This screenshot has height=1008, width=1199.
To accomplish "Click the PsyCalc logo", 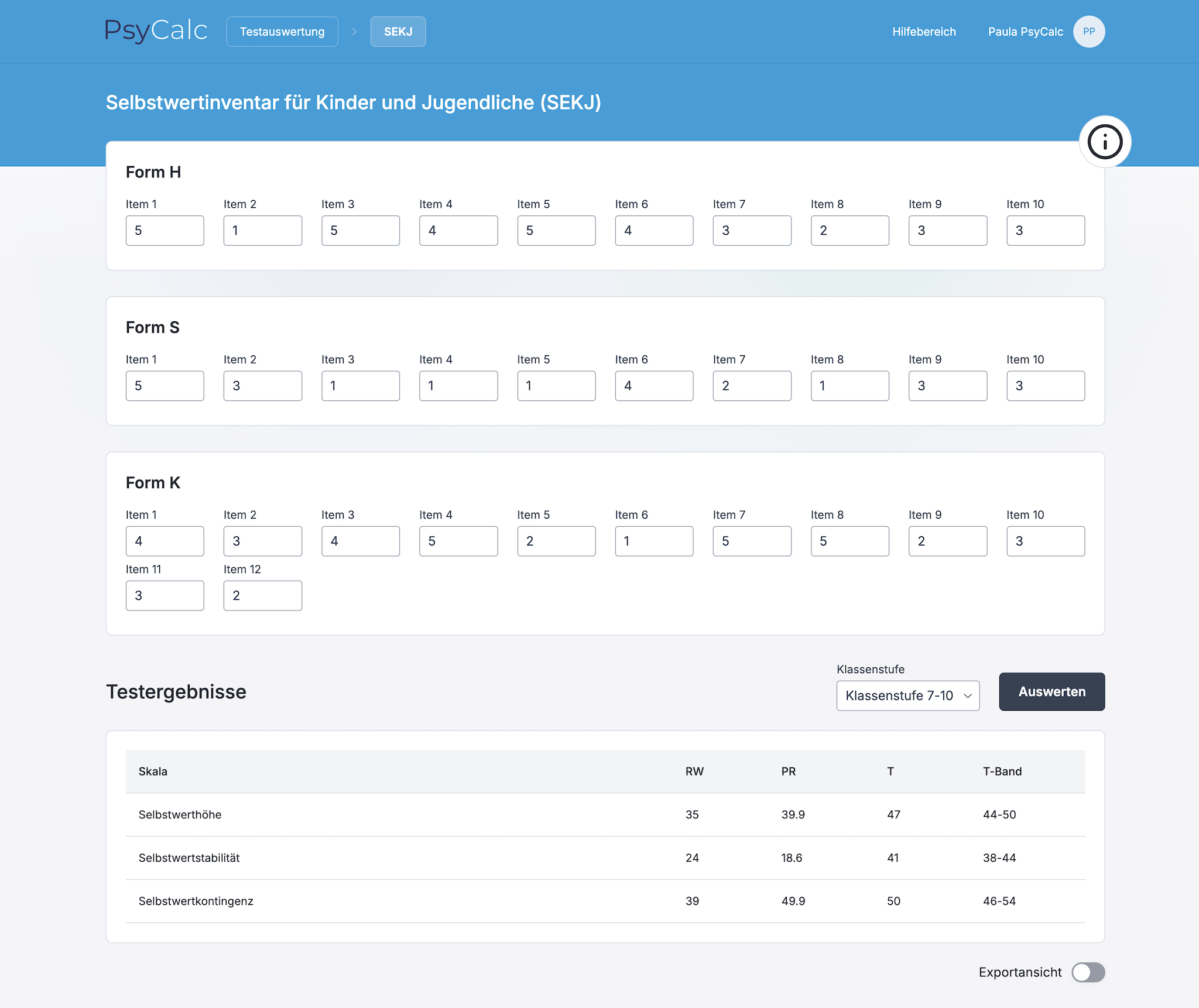I will click(156, 31).
